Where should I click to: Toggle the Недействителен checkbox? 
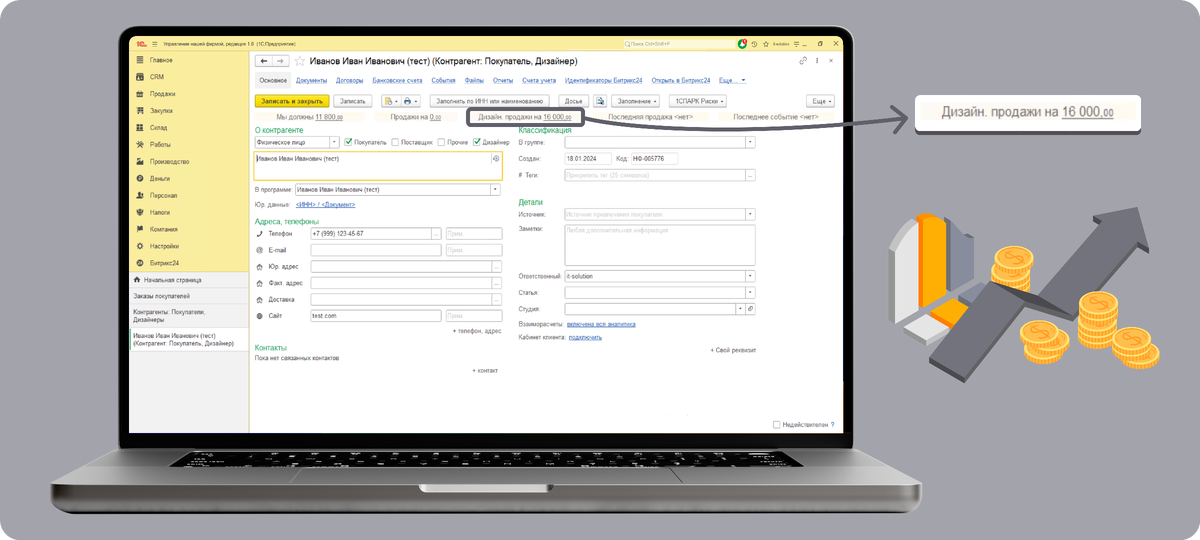(x=777, y=424)
